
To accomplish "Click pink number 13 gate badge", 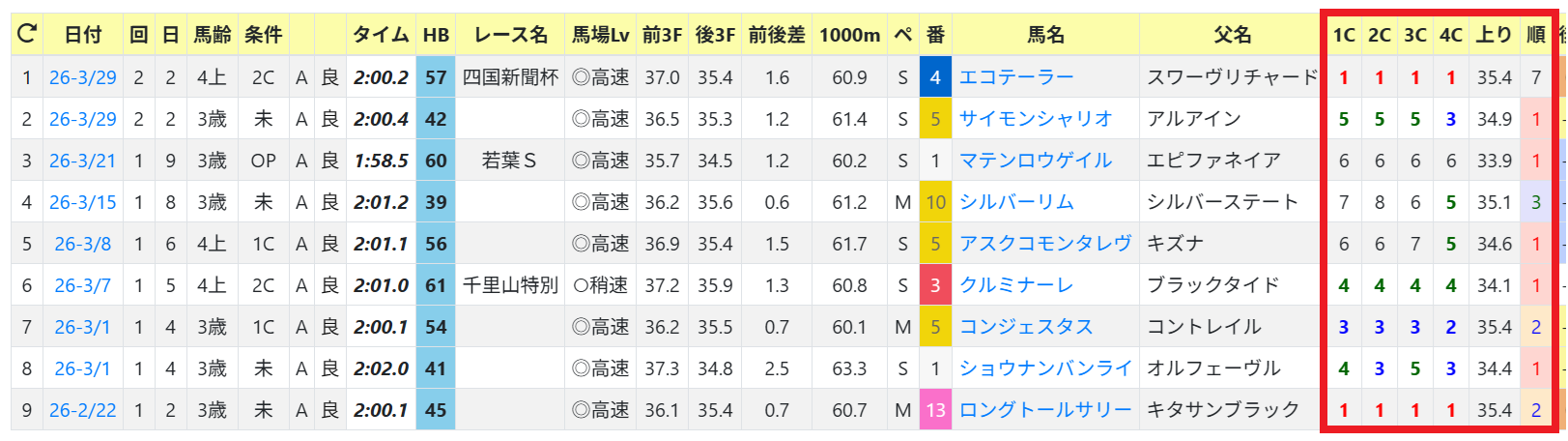I will pyautogui.click(x=935, y=410).
